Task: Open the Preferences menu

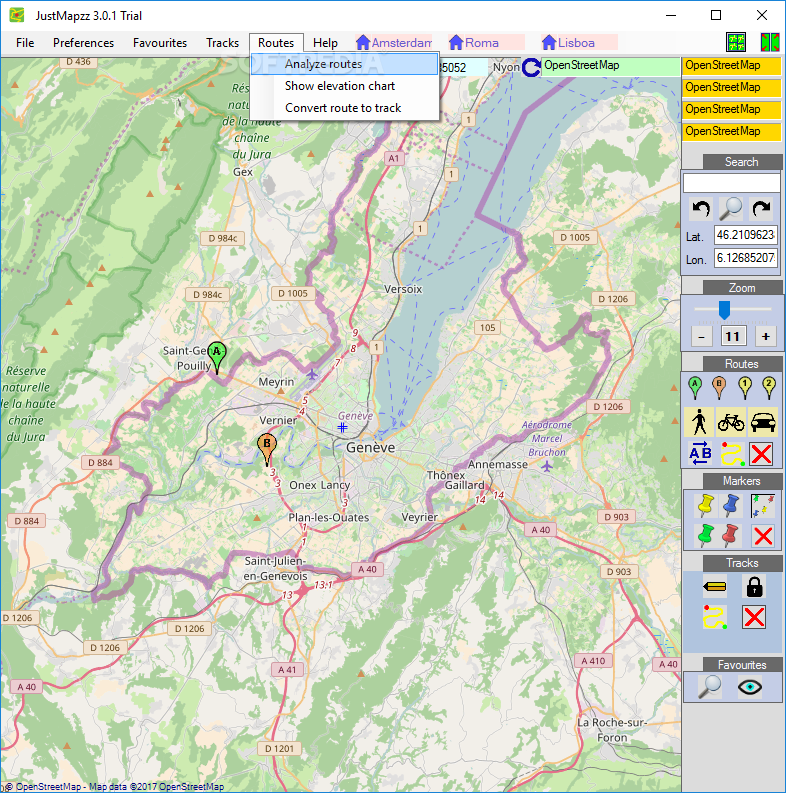Action: [x=83, y=43]
